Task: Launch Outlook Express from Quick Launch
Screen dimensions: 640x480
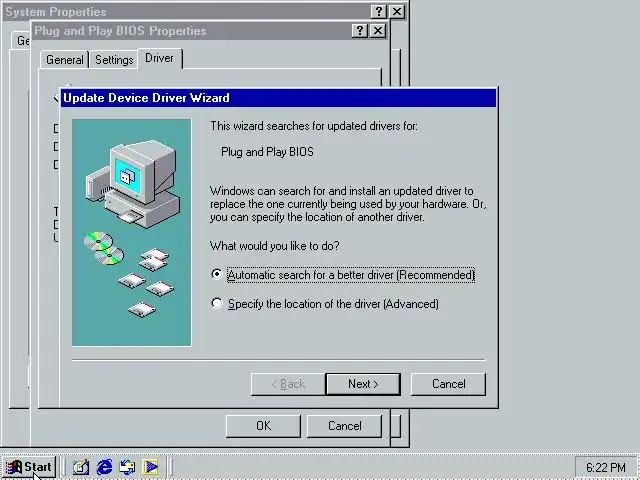Action: tap(127, 467)
